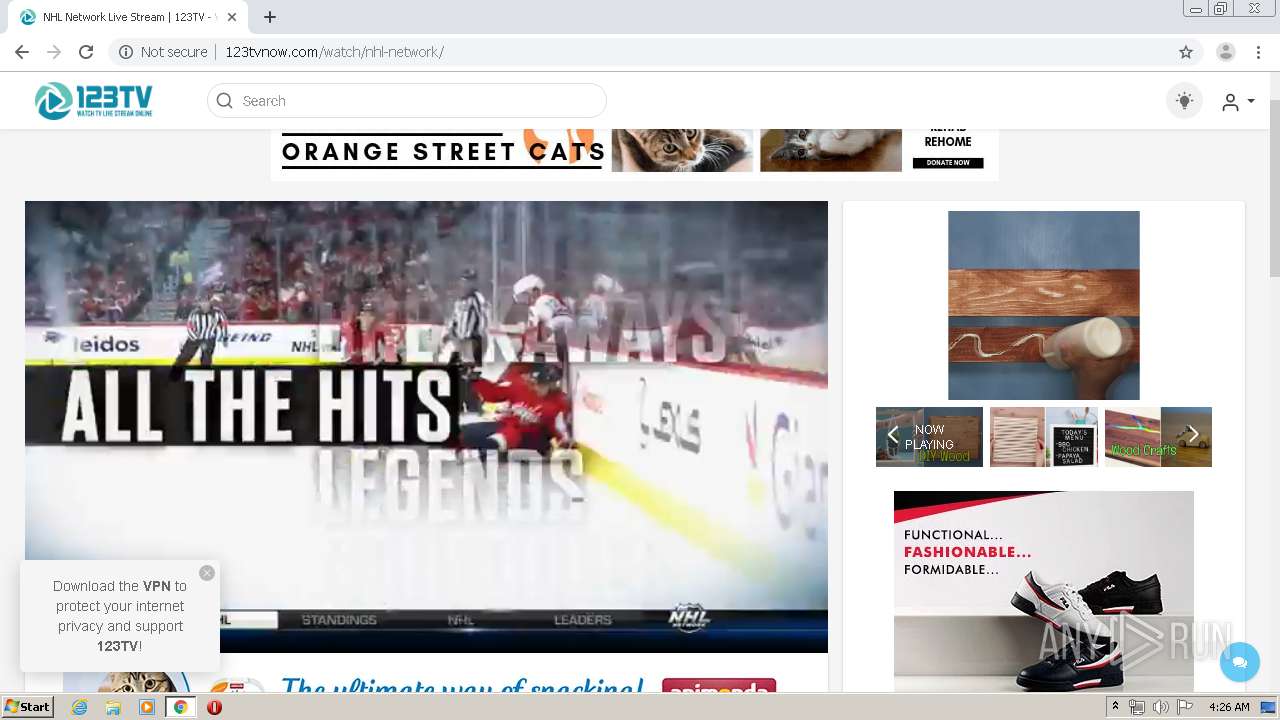Switch to Chrome in the taskbar
This screenshot has width=1280, height=720.
(180, 707)
